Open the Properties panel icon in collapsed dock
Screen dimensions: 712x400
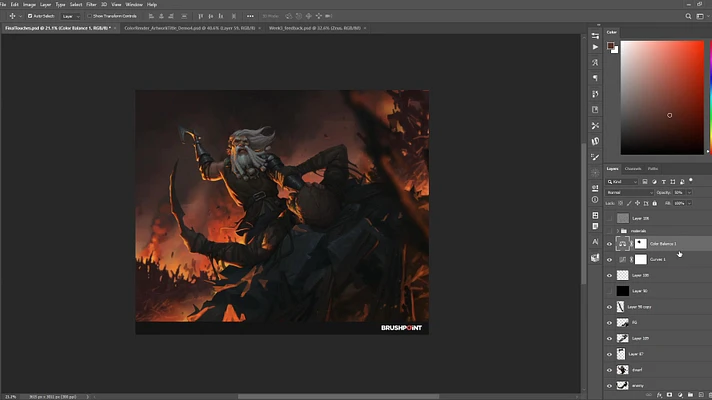595,35
